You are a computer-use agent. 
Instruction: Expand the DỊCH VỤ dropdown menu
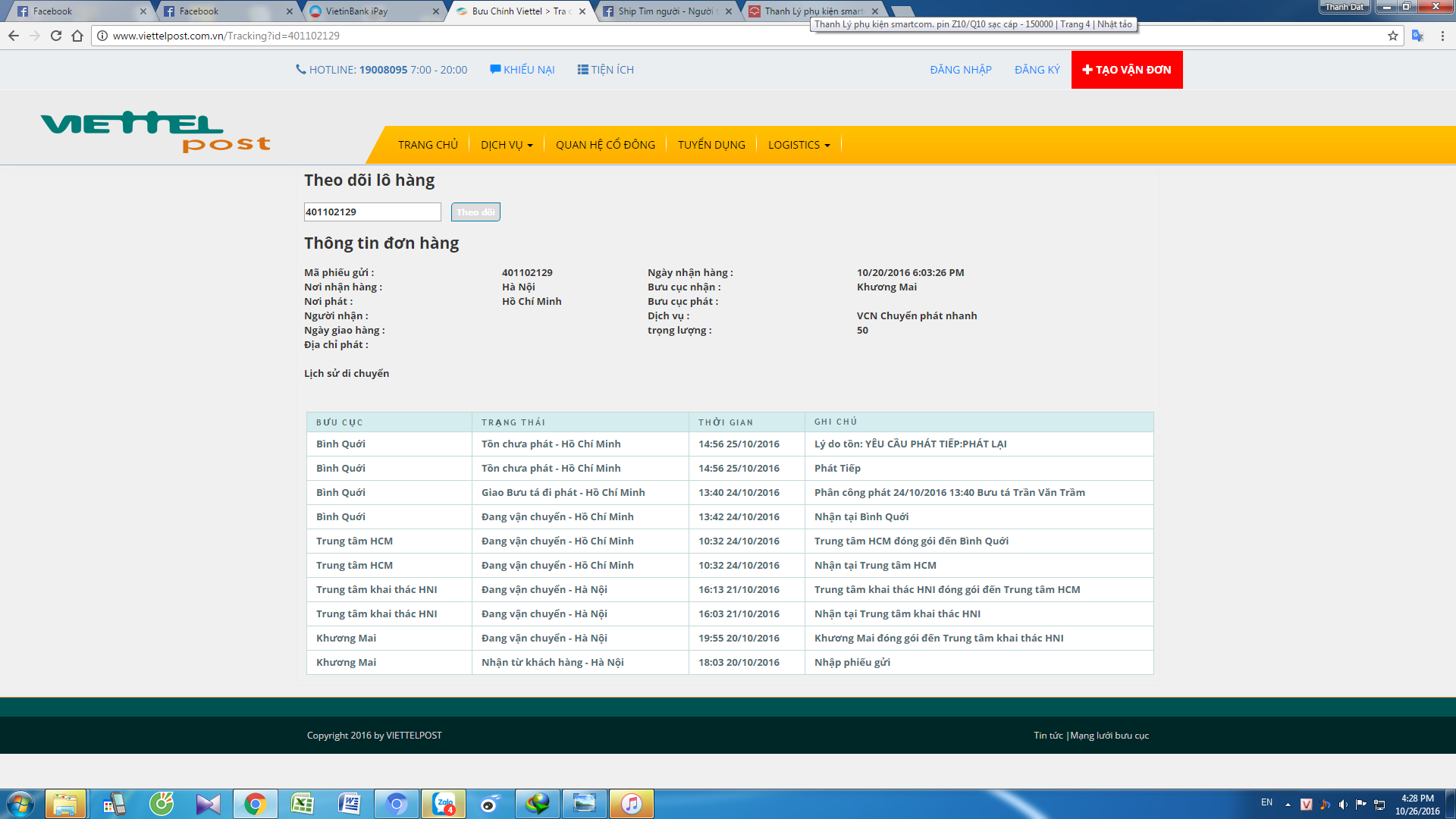(x=507, y=145)
